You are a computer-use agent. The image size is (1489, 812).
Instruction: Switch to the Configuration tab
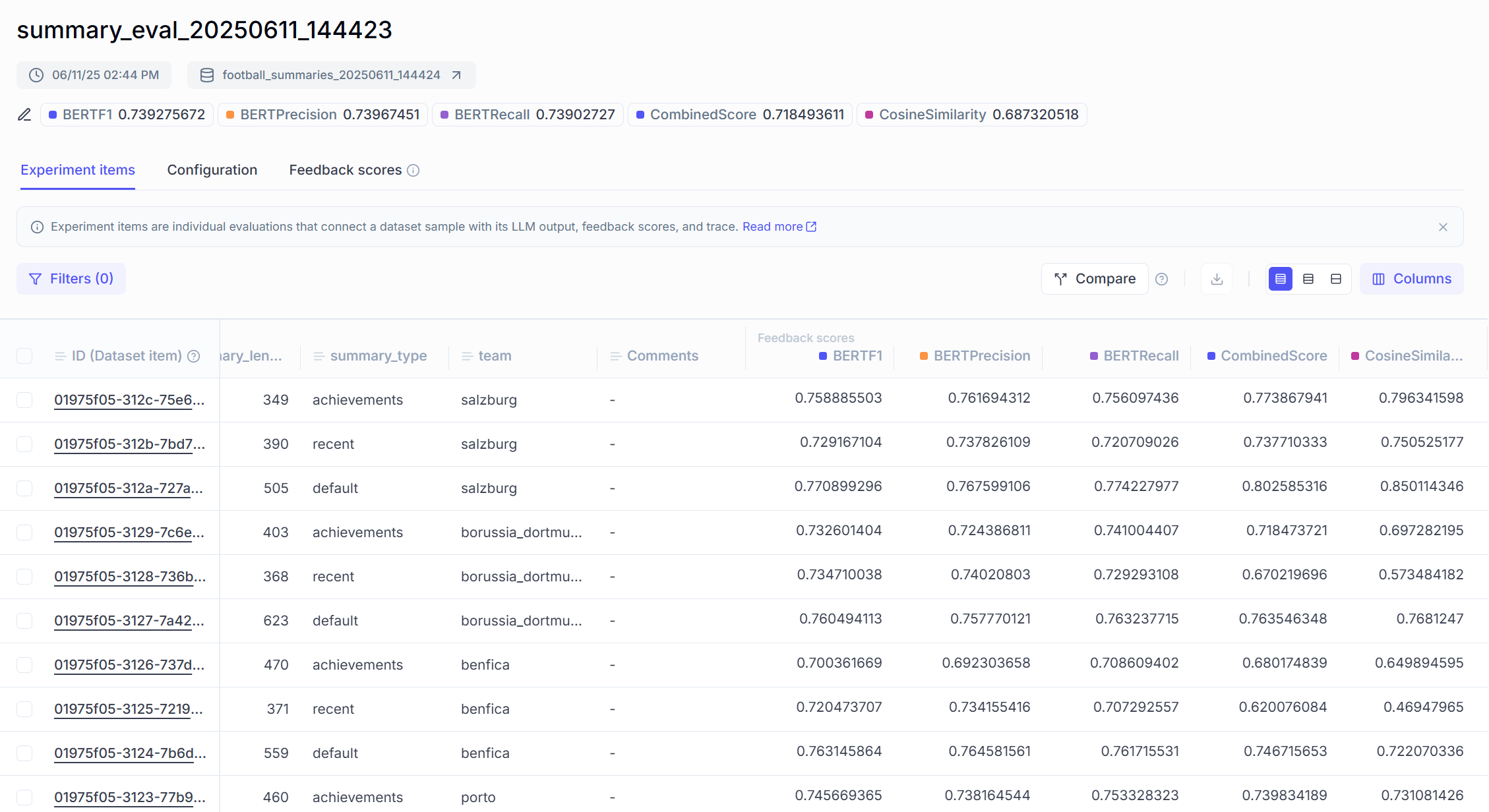tap(212, 170)
